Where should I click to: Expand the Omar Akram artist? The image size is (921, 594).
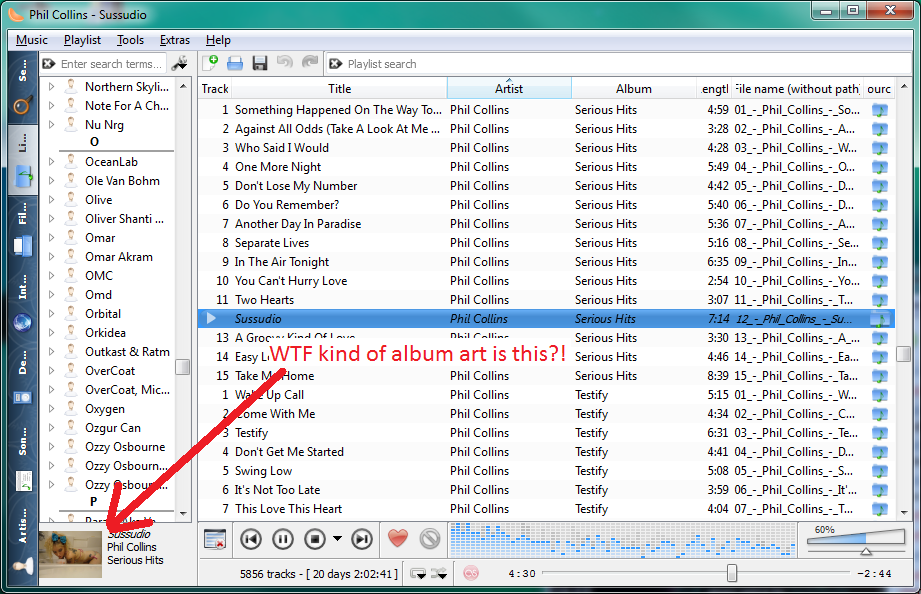coord(52,257)
